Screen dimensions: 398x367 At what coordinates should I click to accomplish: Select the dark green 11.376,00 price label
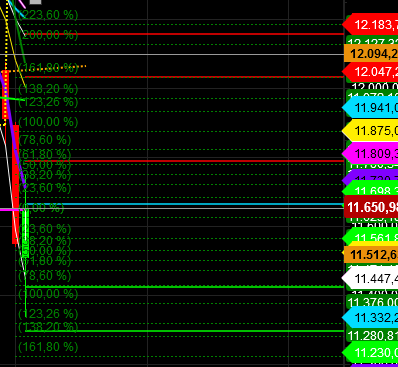(x=372, y=302)
